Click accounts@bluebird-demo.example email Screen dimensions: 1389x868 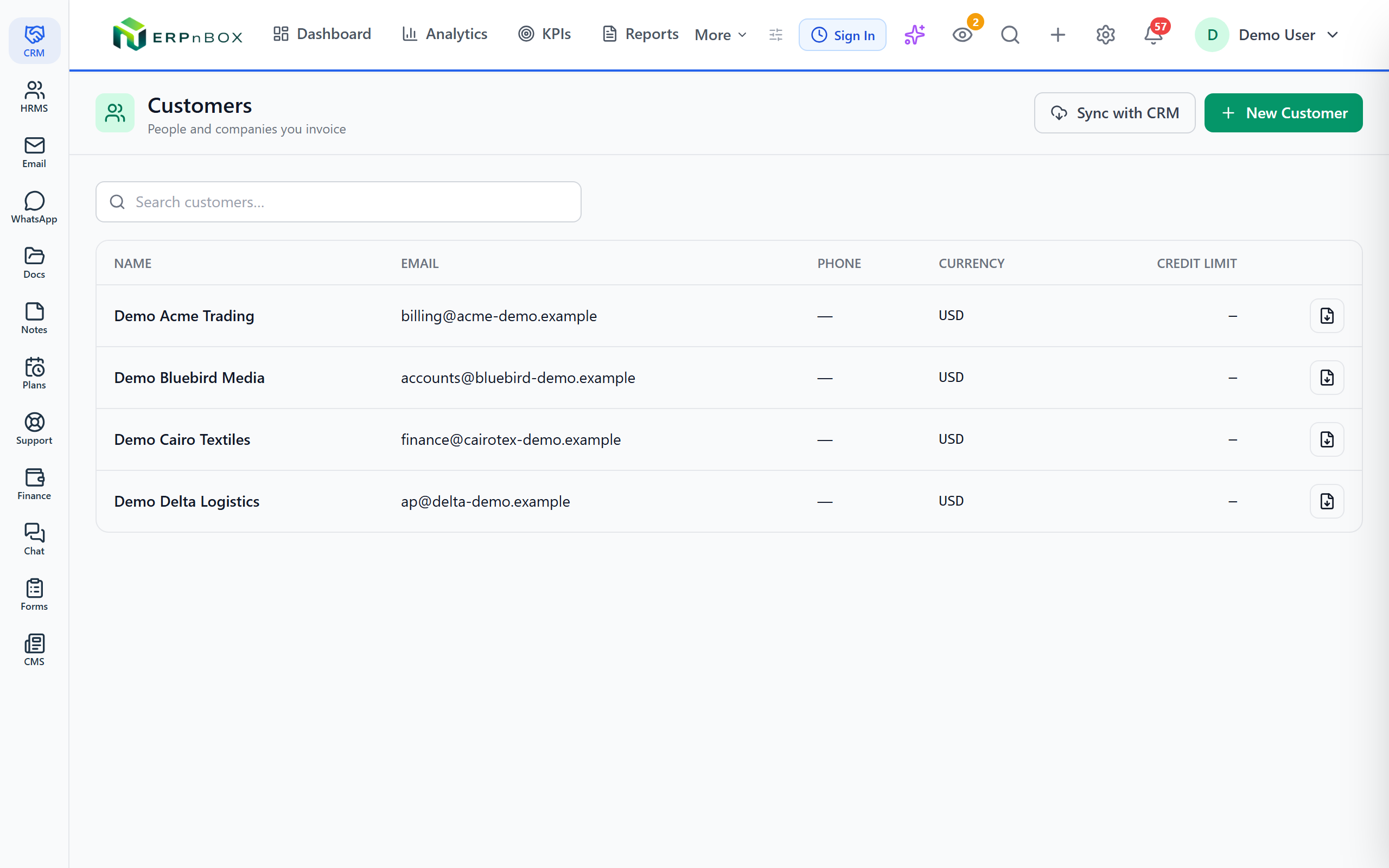click(x=518, y=378)
